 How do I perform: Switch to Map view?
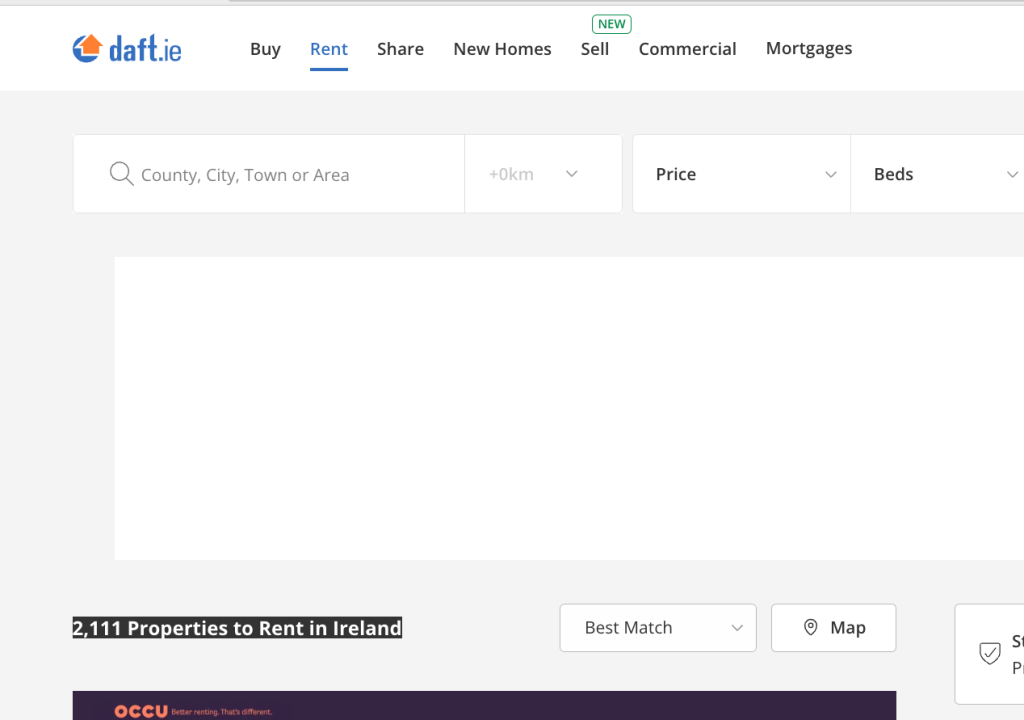[833, 628]
